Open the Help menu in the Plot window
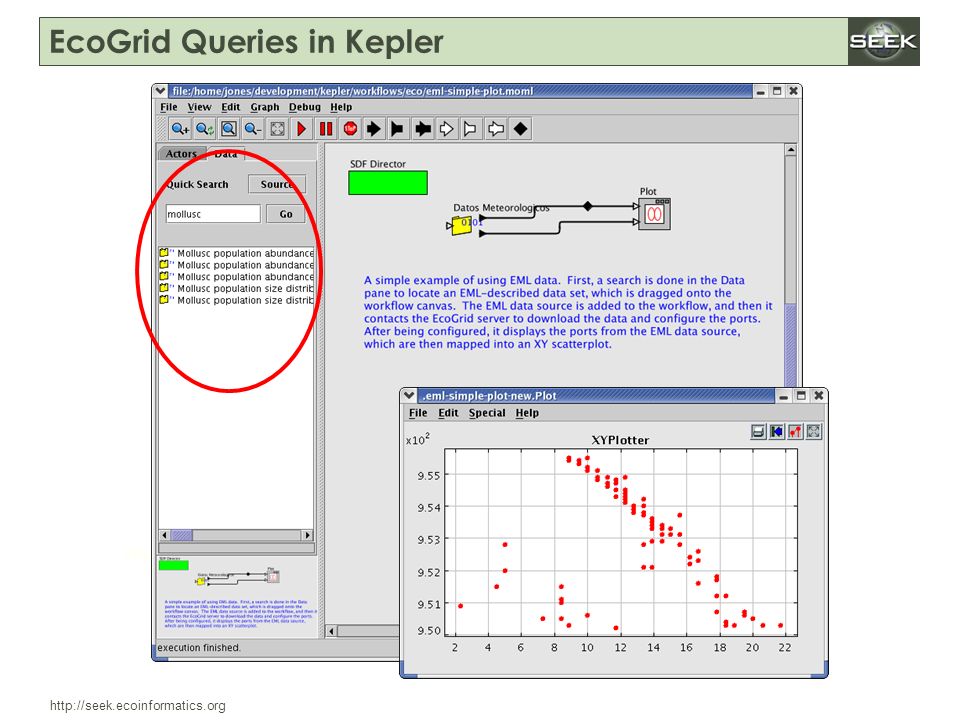 [527, 413]
